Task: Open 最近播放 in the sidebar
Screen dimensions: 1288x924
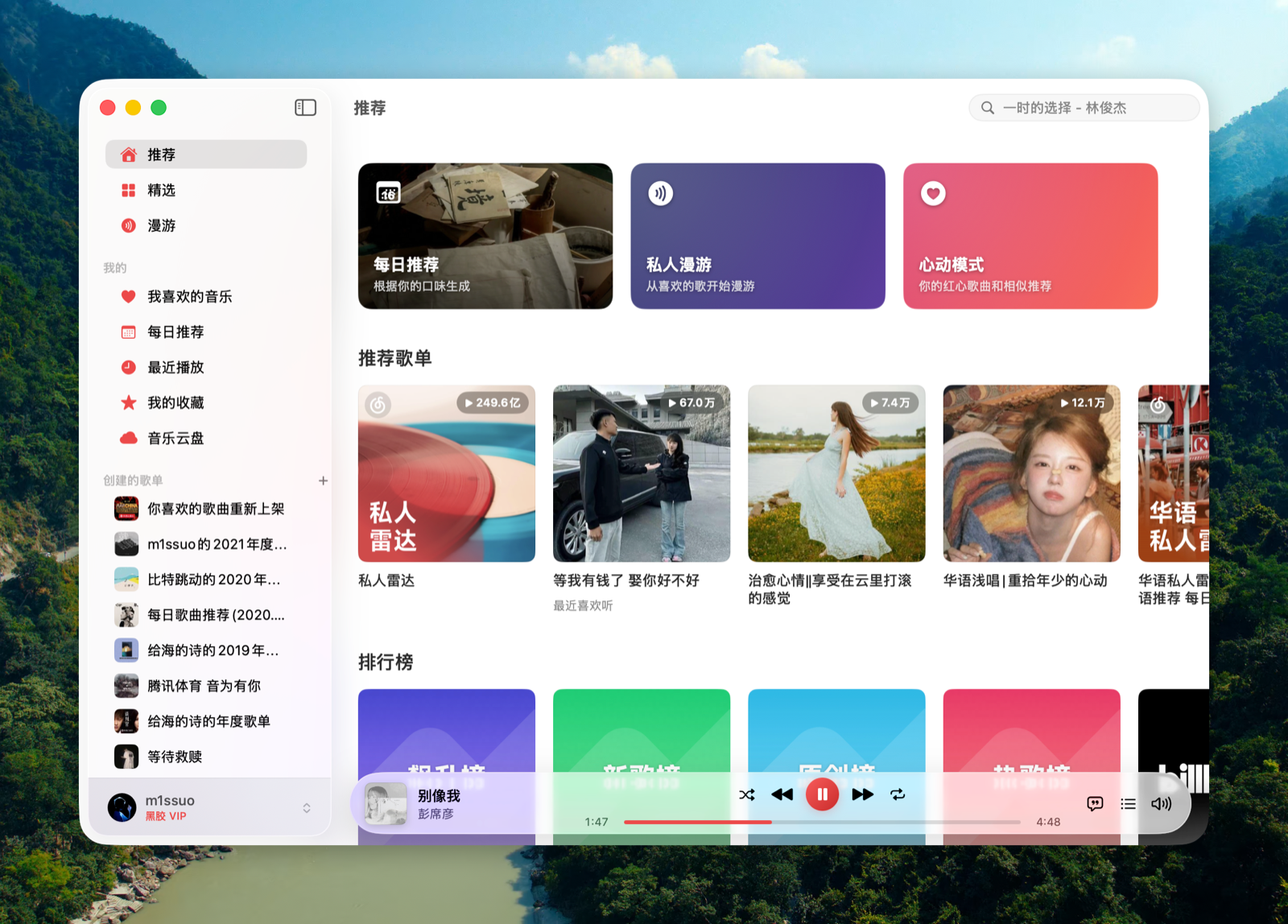Action: tap(206, 367)
